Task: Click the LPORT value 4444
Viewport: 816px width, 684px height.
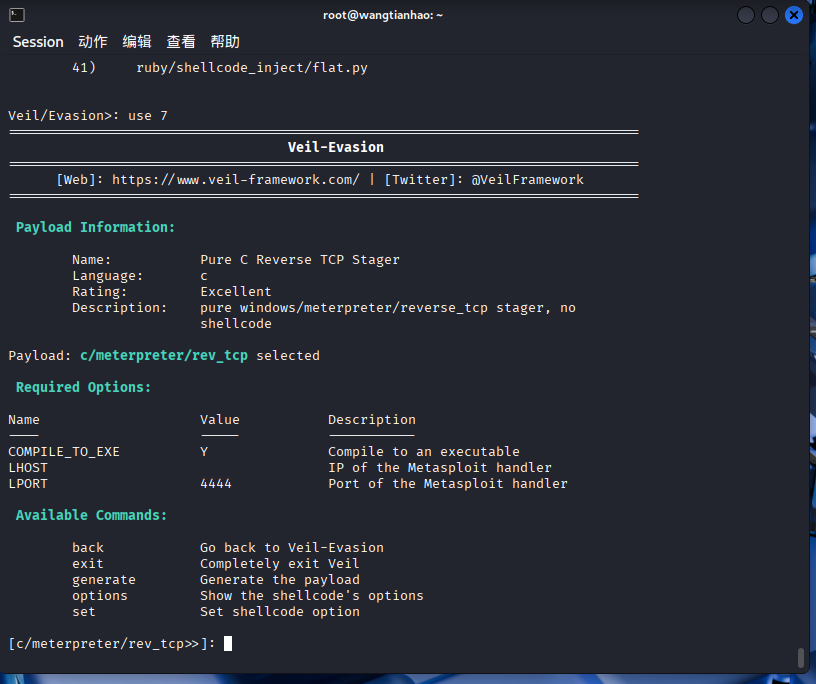Action: tap(216, 484)
